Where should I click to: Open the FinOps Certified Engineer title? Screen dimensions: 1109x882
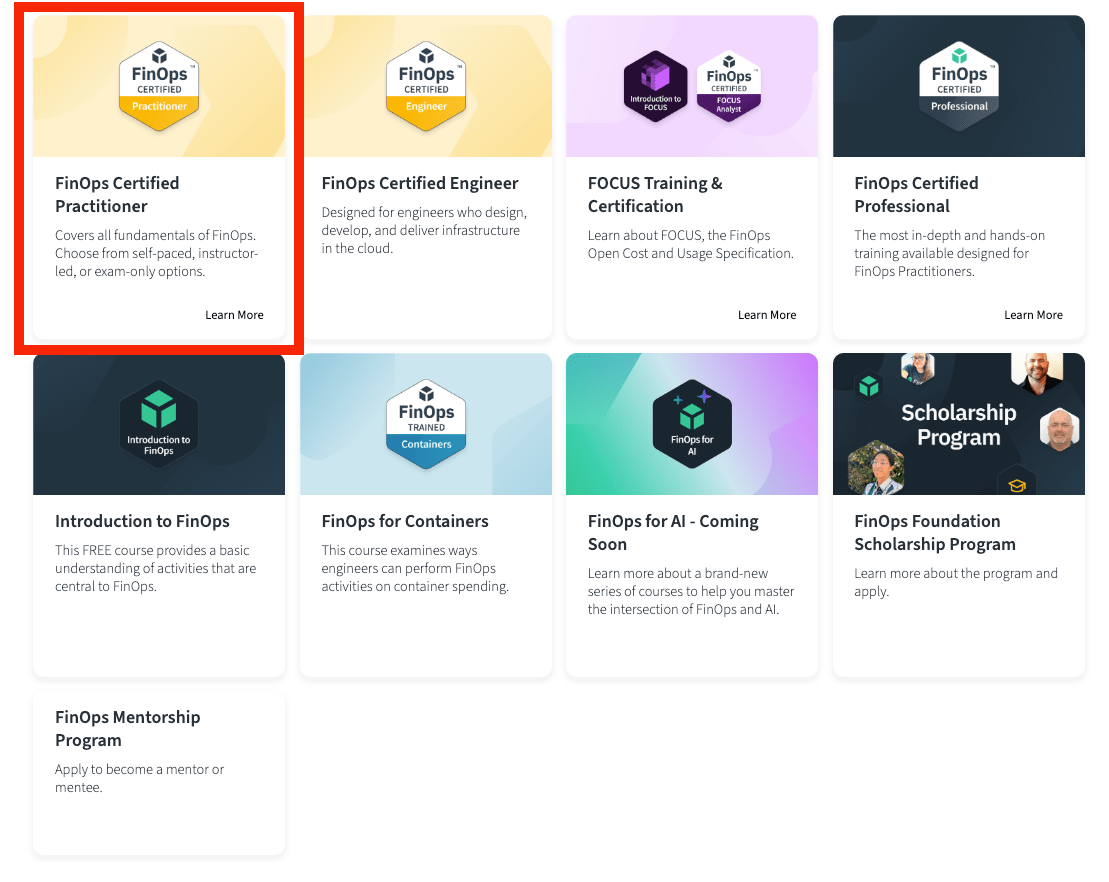click(x=419, y=183)
